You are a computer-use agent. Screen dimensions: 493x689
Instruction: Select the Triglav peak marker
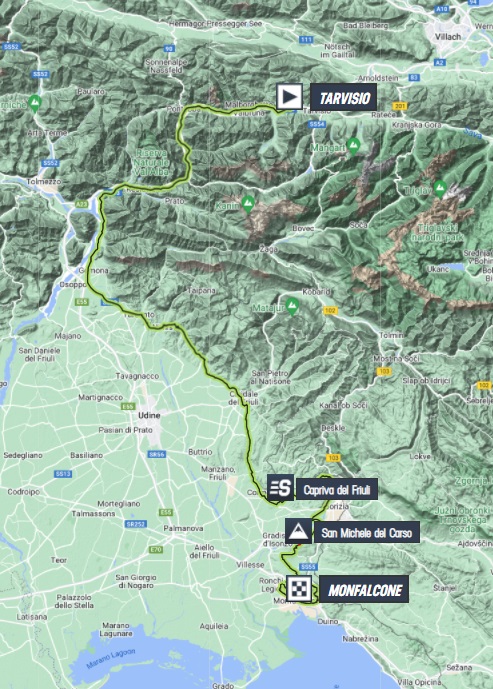coord(440,189)
